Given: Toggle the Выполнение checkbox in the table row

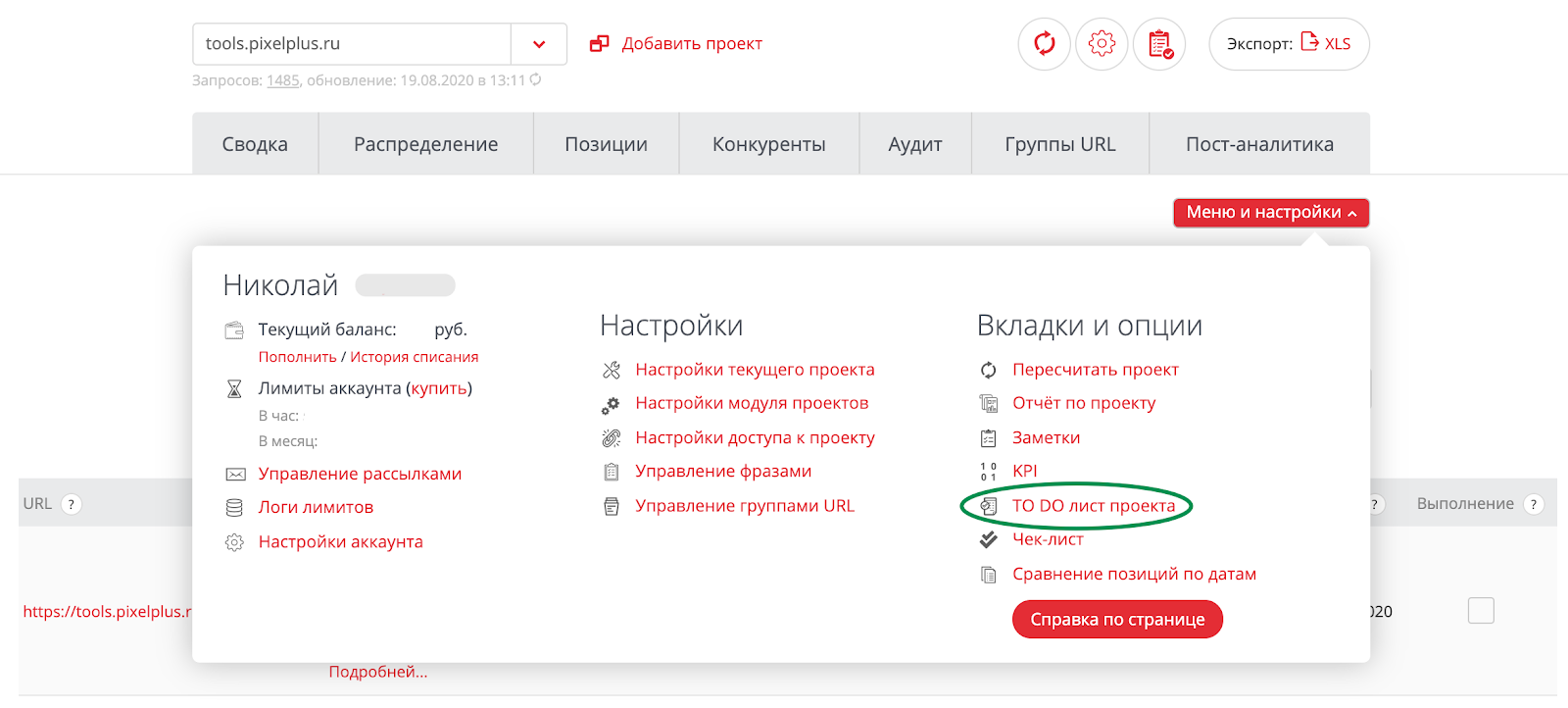Looking at the screenshot, I should (x=1481, y=611).
